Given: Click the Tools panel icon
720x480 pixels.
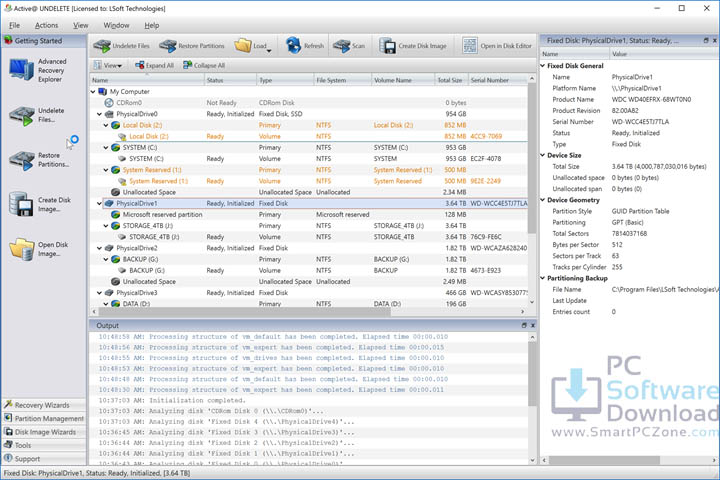Looking at the screenshot, I should pyautogui.click(x=8, y=445).
